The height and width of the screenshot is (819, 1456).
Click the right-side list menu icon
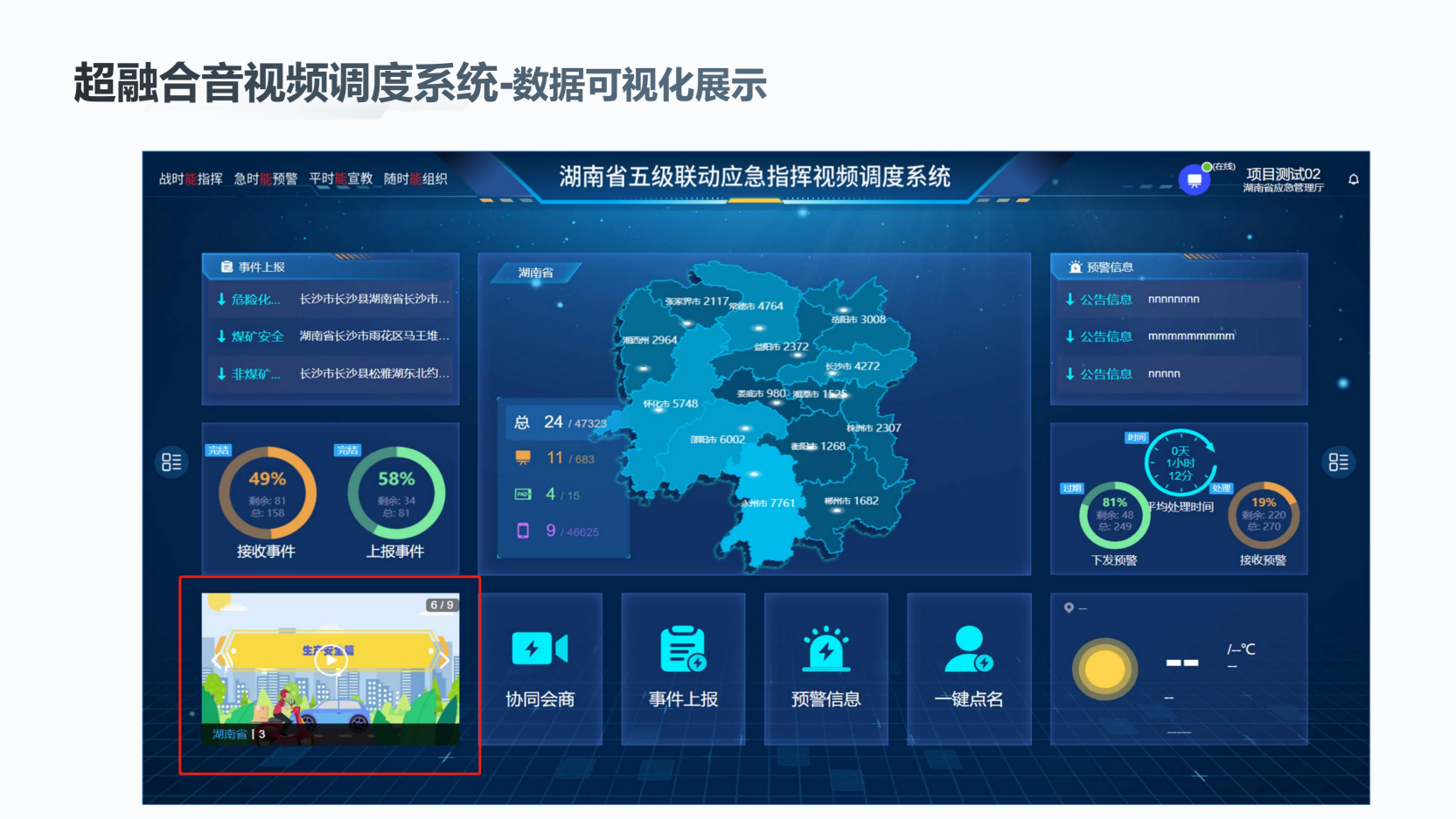[1339, 462]
